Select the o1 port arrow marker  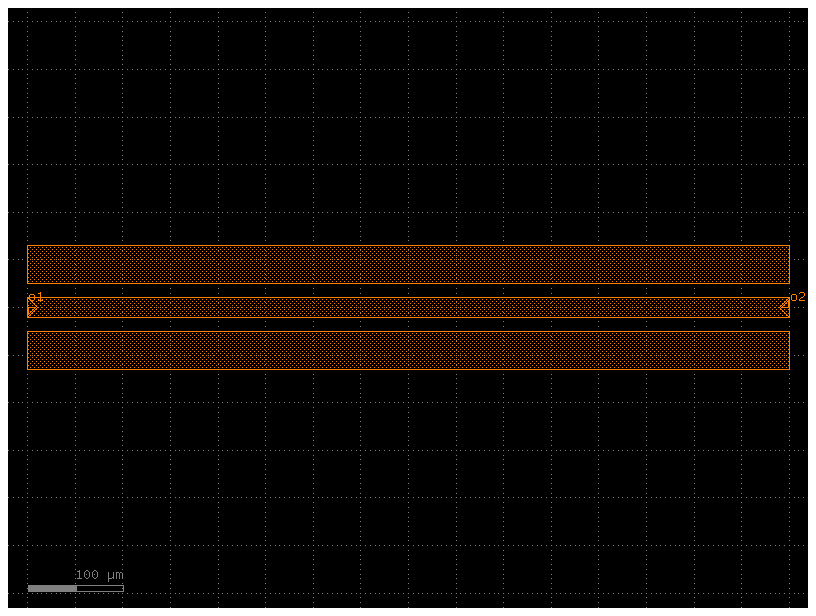[x=32, y=307]
